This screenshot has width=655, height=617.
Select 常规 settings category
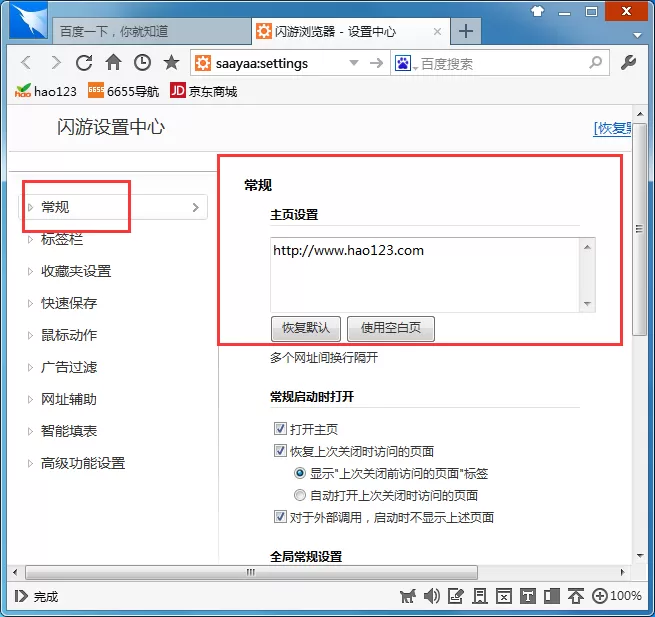114,207
